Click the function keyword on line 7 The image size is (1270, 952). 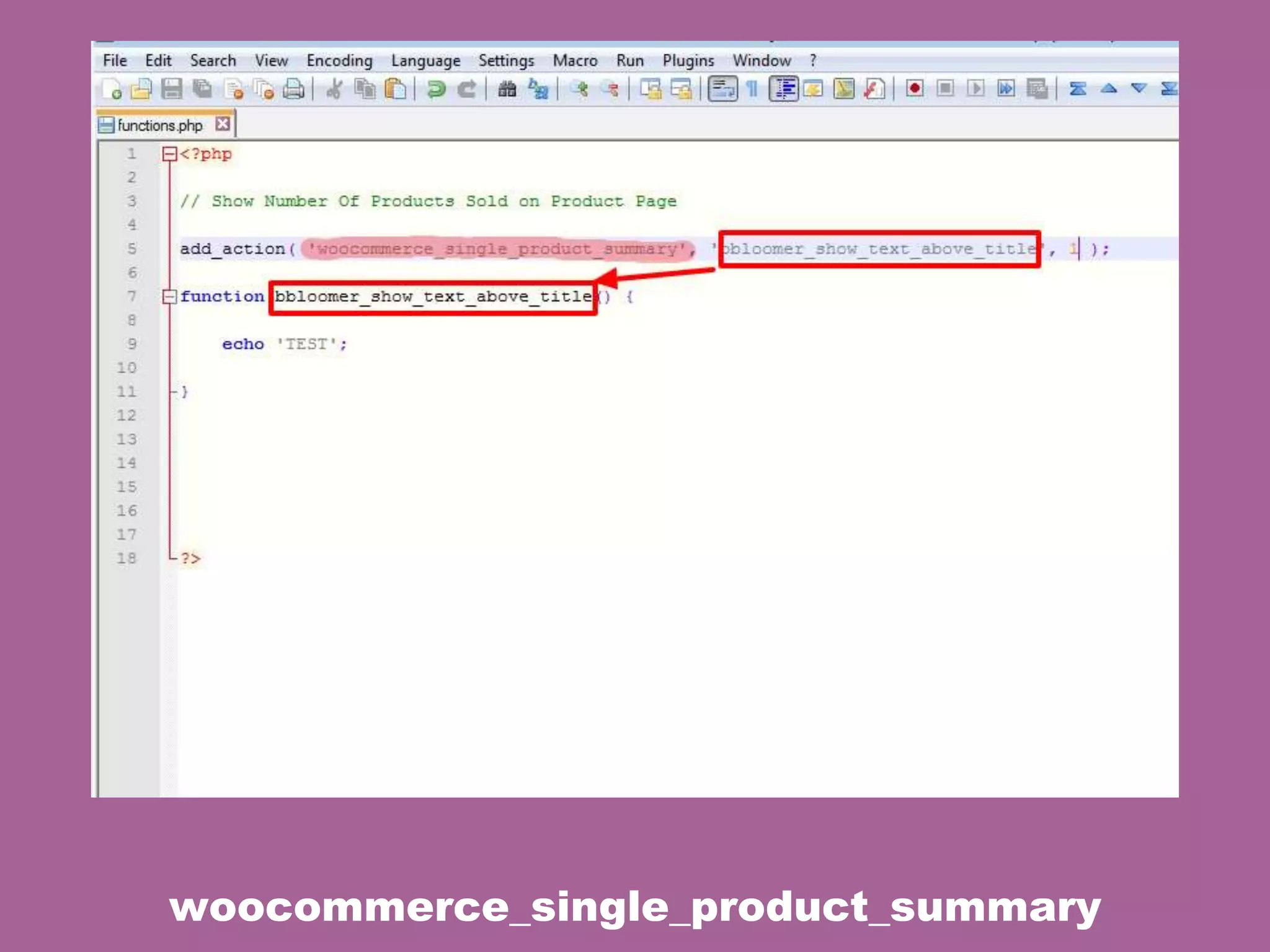pos(222,297)
